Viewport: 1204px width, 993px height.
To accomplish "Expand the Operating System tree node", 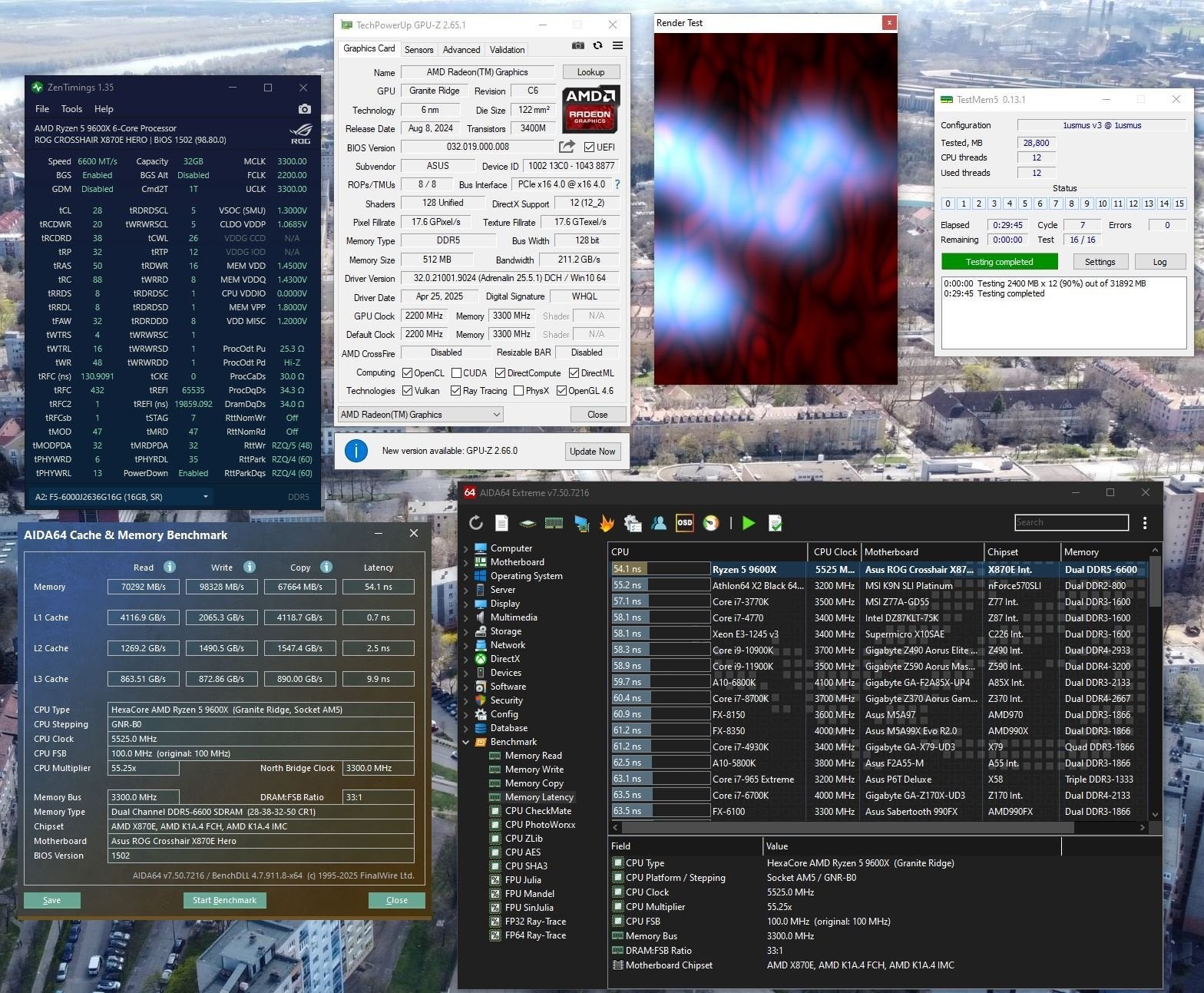I will pos(466,576).
